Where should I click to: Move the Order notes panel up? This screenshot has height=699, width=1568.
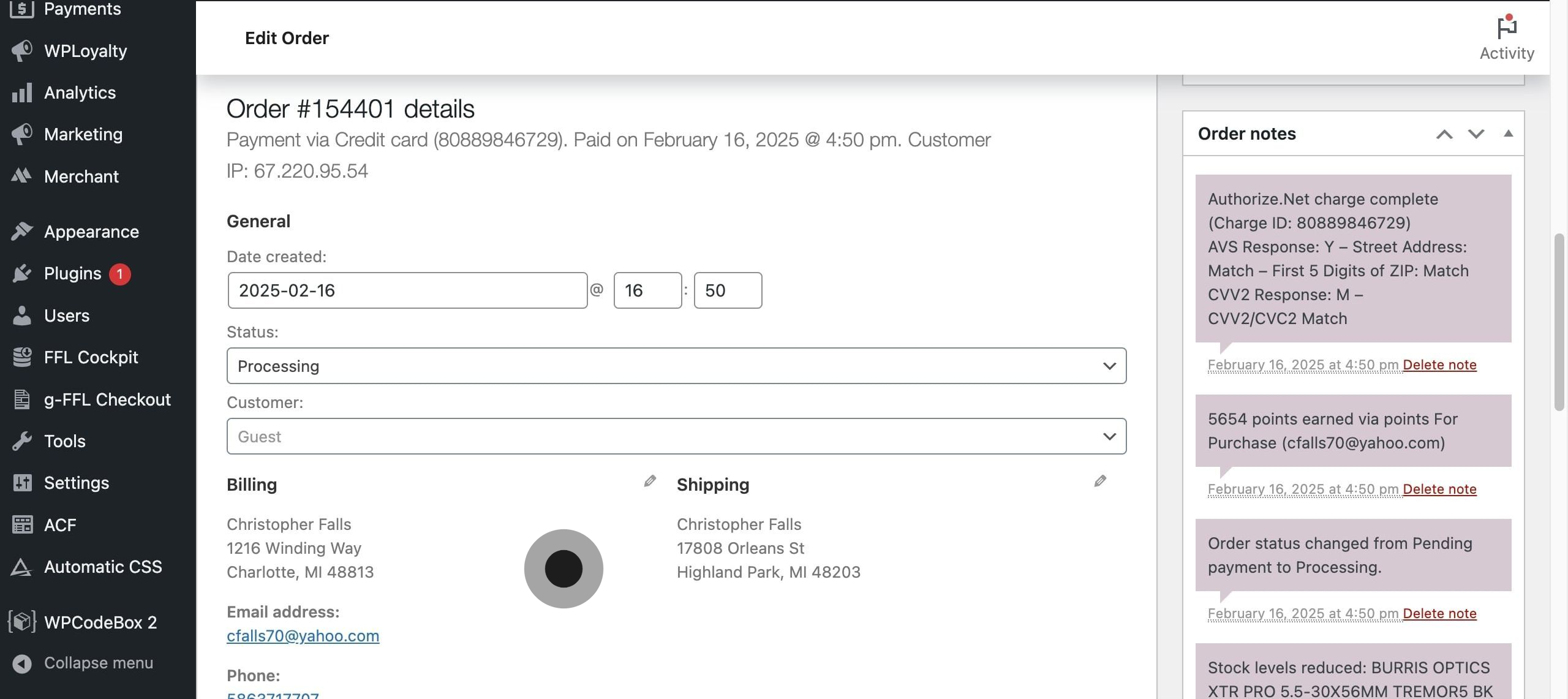pos(1444,134)
